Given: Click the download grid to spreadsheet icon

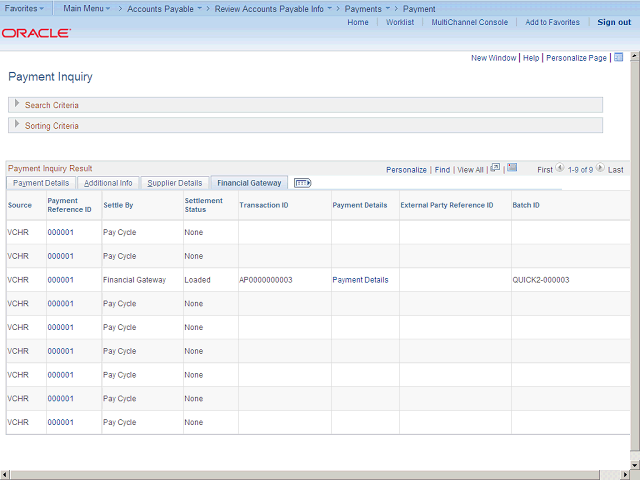Looking at the screenshot, I should 512,169.
